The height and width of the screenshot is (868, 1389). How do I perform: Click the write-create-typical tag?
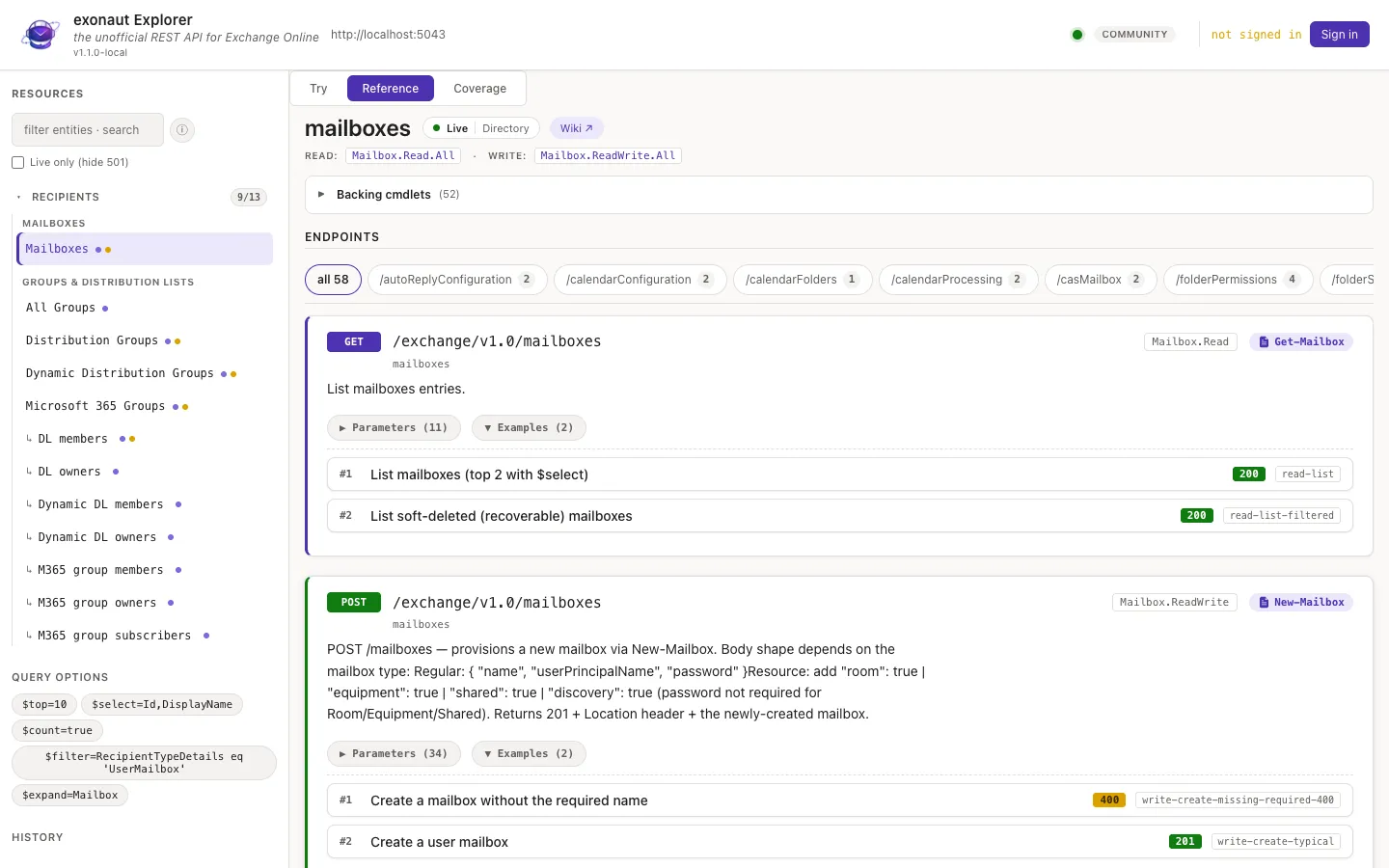coord(1275,842)
